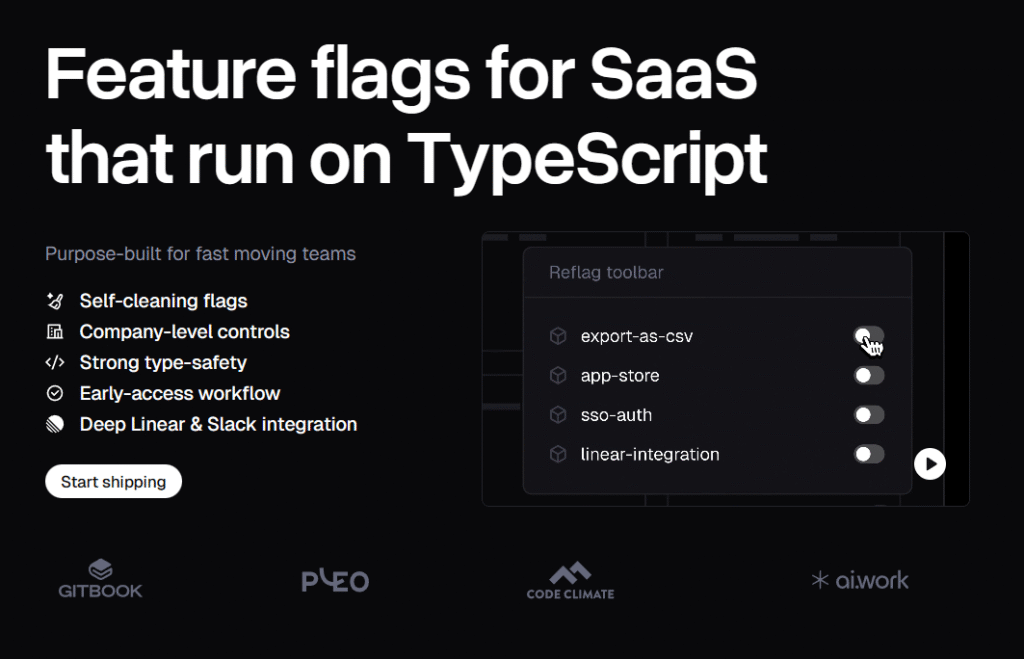The width and height of the screenshot is (1024, 659).
Task: Turn on the sso-auth toggle
Action: pos(868,415)
